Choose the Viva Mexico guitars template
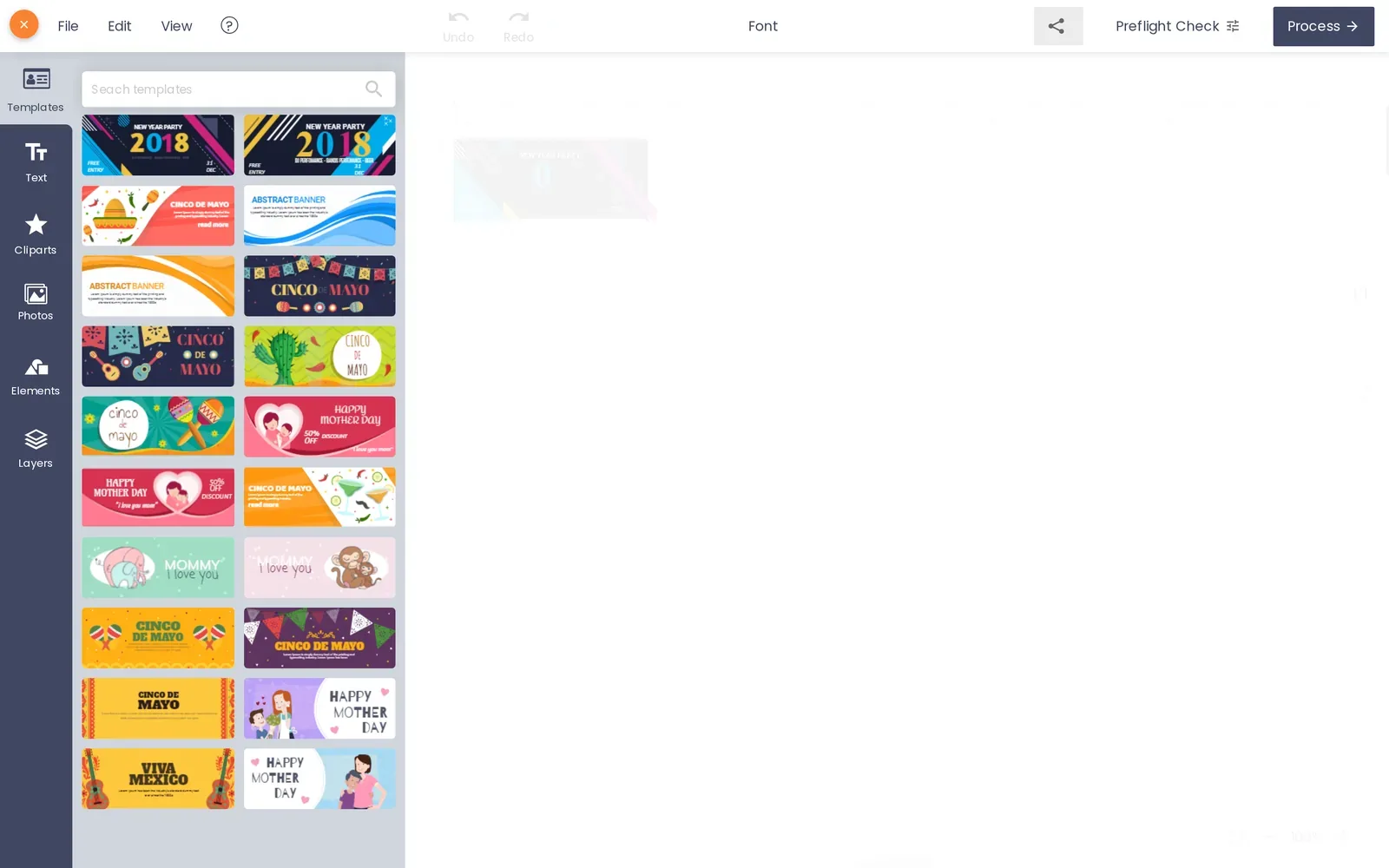 pyautogui.click(x=158, y=779)
